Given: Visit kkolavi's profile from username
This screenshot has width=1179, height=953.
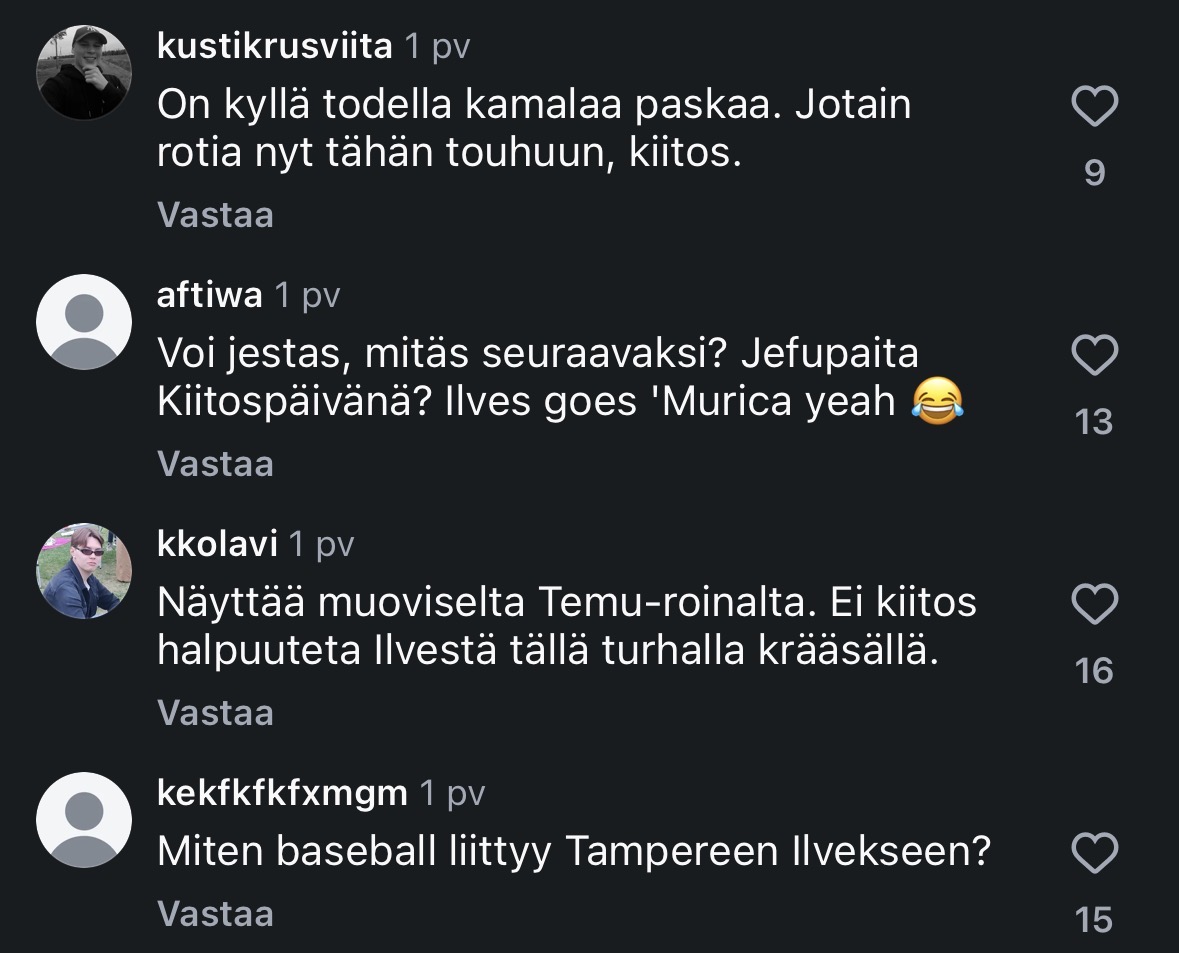Looking at the screenshot, I should tap(217, 544).
